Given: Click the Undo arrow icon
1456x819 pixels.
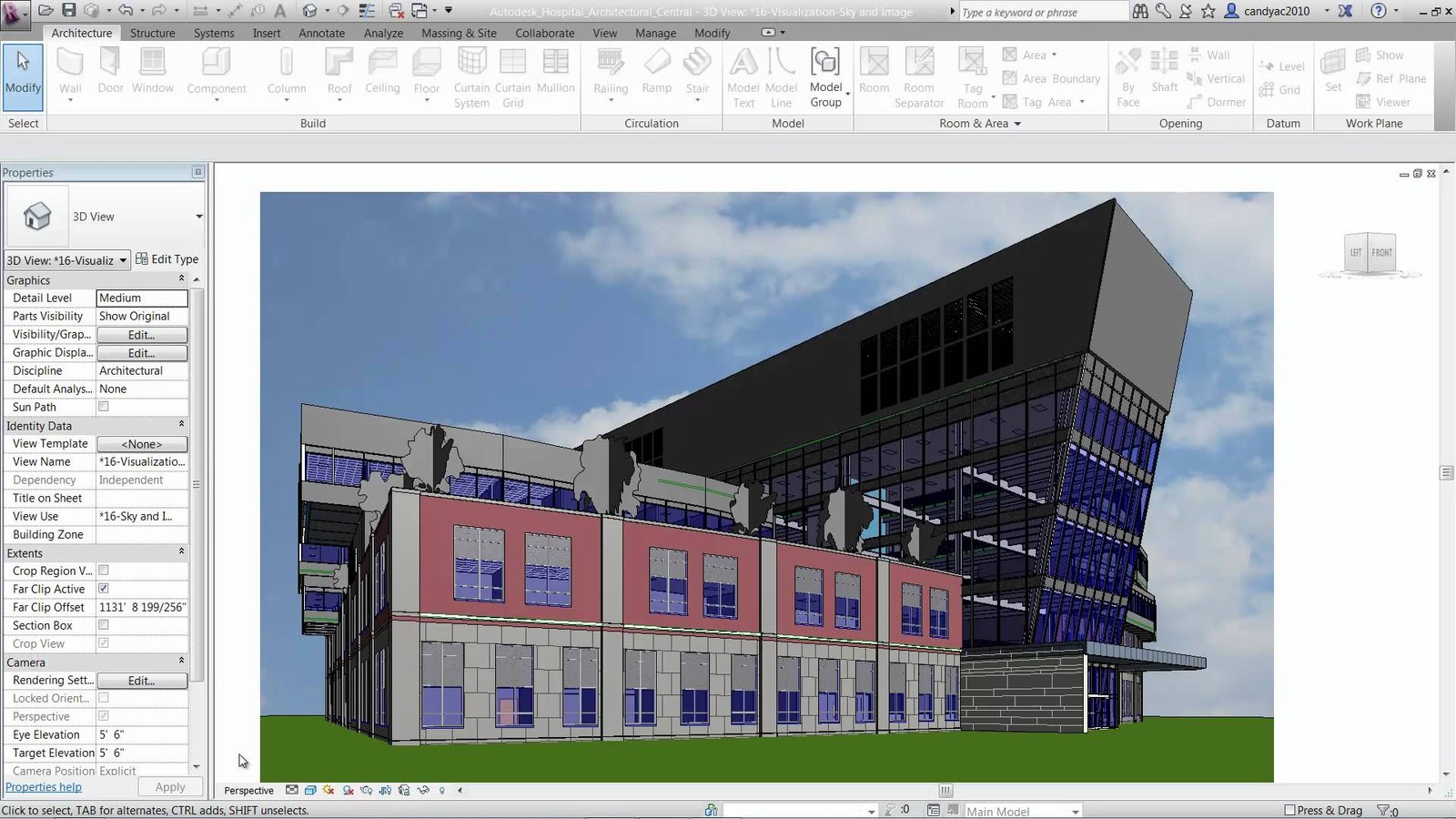Looking at the screenshot, I should pyautogui.click(x=126, y=10).
